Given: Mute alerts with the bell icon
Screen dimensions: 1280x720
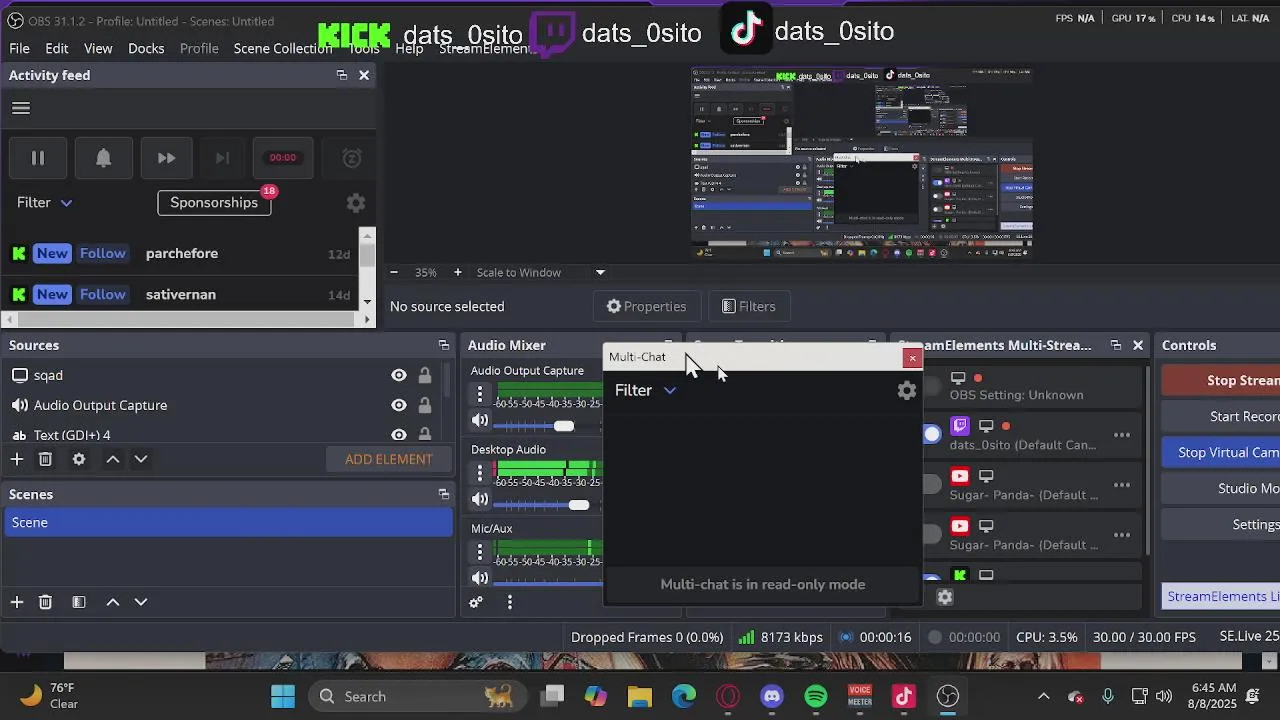Looking at the screenshot, I should pyautogui.click(x=103, y=158).
